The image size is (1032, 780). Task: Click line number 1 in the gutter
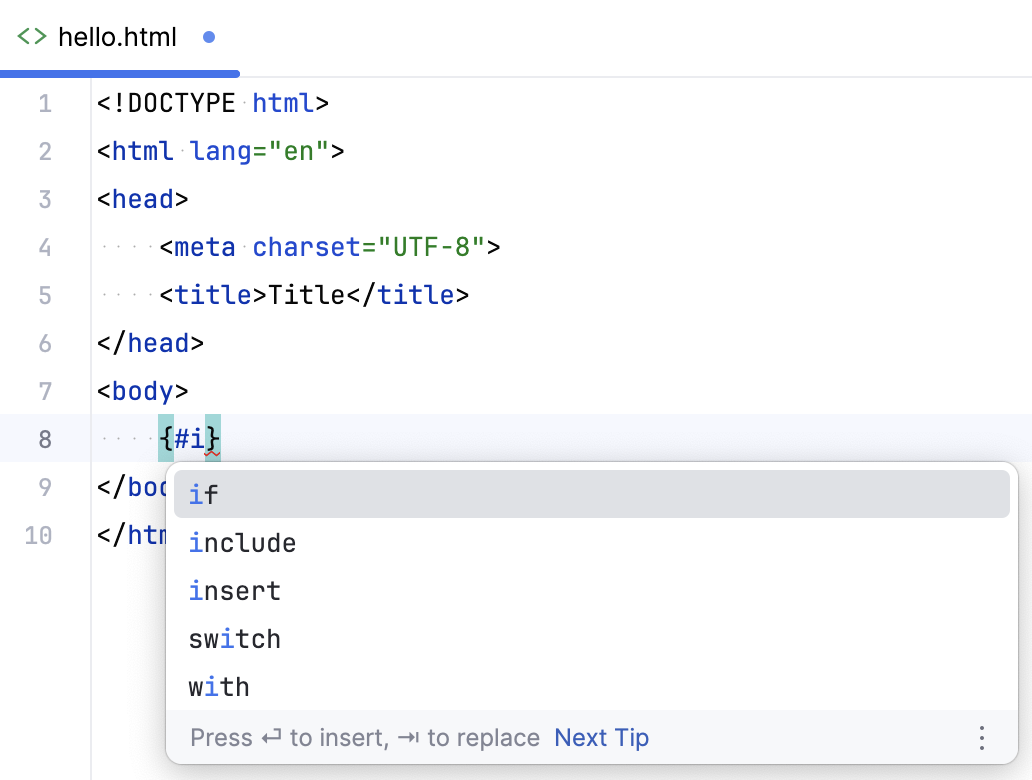44,103
